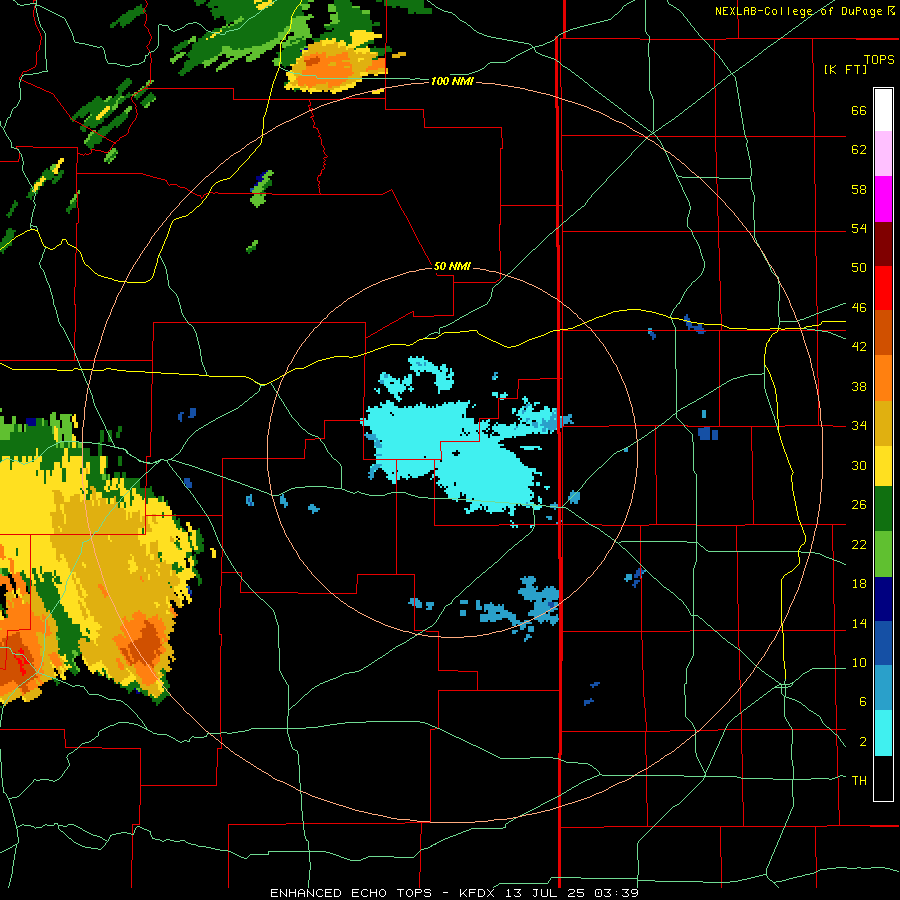
Task: Click the cyan legend swatch
Action: (883, 733)
